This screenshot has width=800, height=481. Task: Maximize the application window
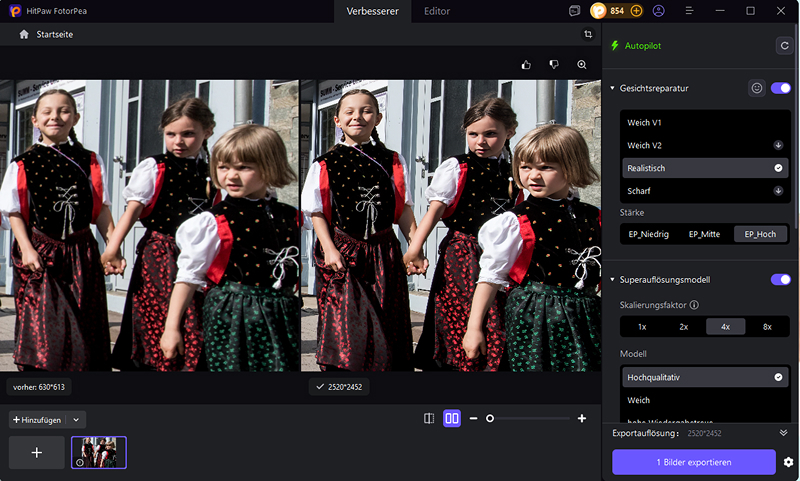[x=750, y=11]
